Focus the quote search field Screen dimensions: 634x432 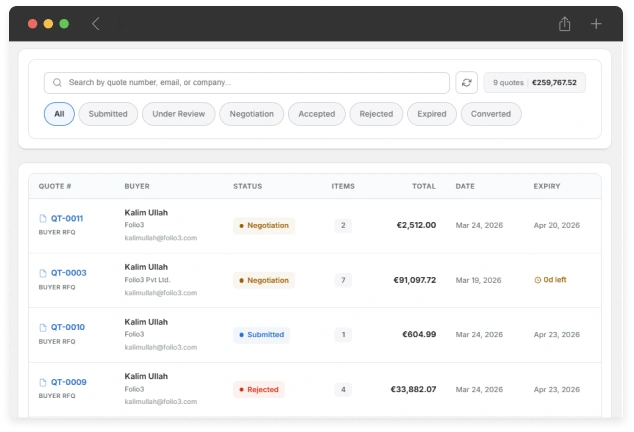(247, 83)
